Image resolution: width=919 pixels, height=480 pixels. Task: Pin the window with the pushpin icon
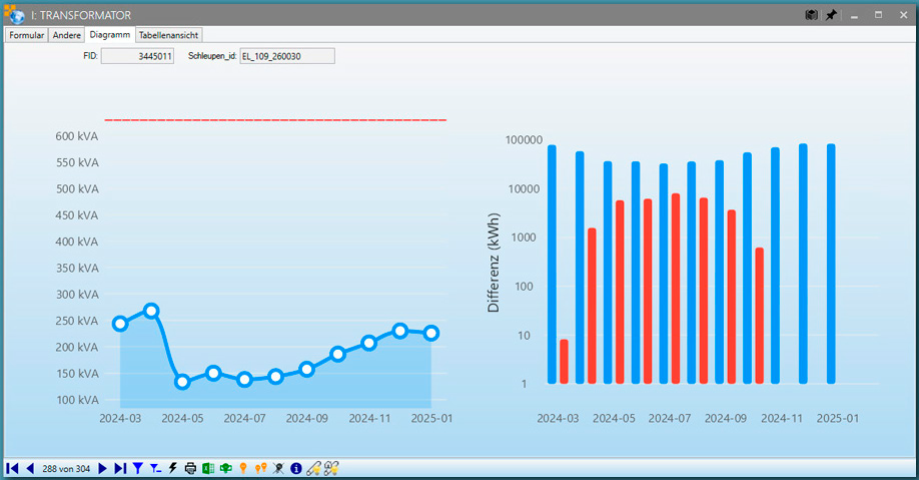click(x=831, y=15)
